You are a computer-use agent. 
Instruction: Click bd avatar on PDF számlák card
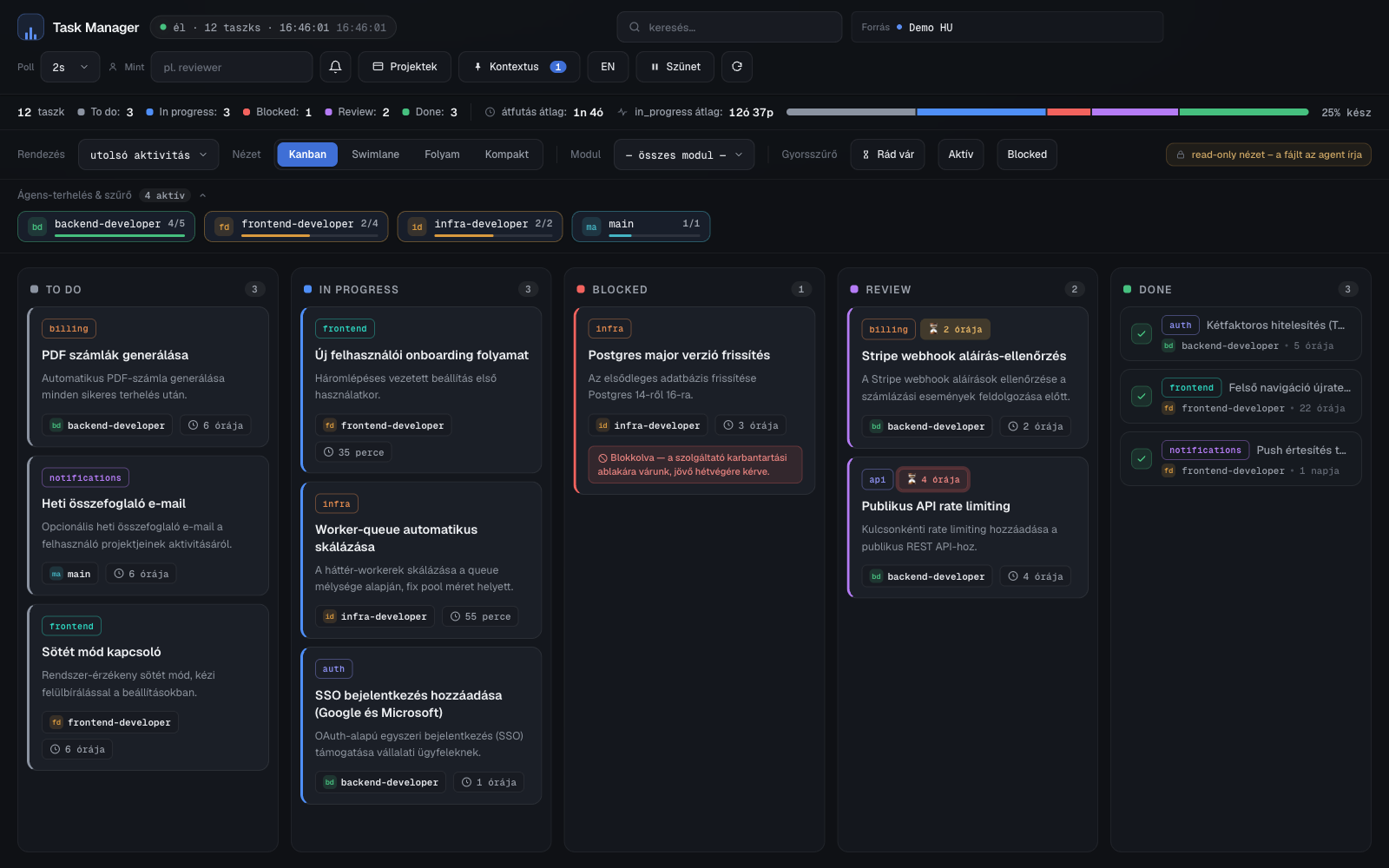(56, 425)
